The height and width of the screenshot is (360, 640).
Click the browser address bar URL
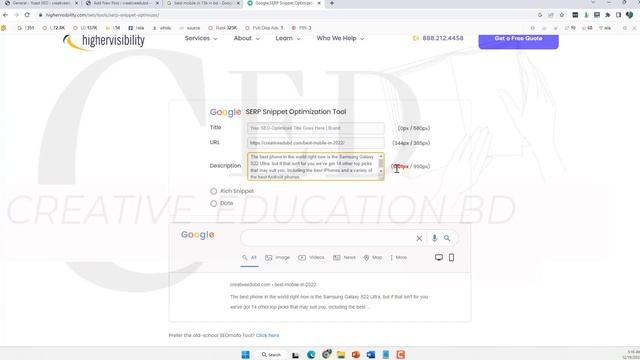pyautogui.click(x=102, y=15)
